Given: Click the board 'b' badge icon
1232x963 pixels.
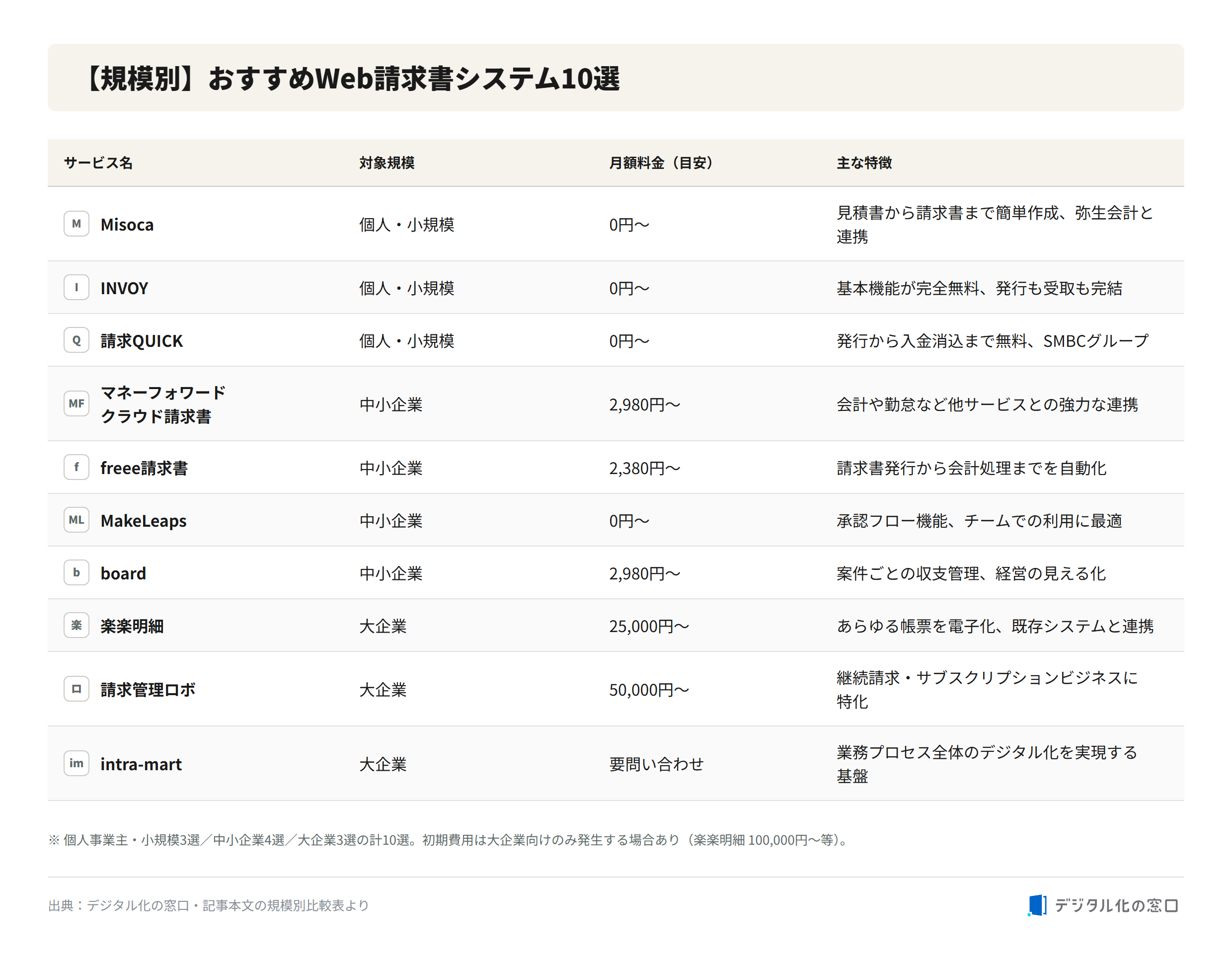Looking at the screenshot, I should (76, 572).
